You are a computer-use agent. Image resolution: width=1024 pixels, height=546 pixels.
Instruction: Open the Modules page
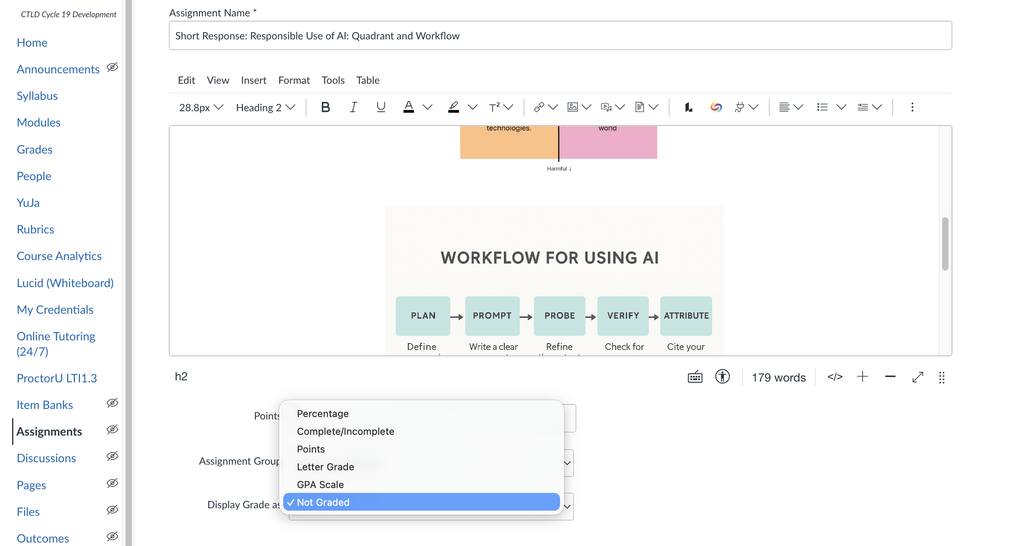(x=39, y=123)
